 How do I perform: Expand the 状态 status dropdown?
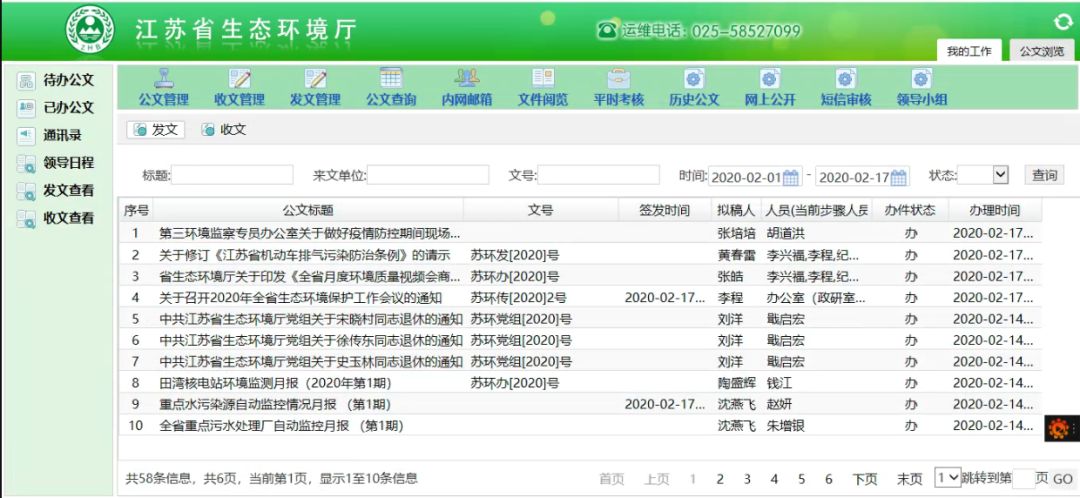tap(999, 175)
